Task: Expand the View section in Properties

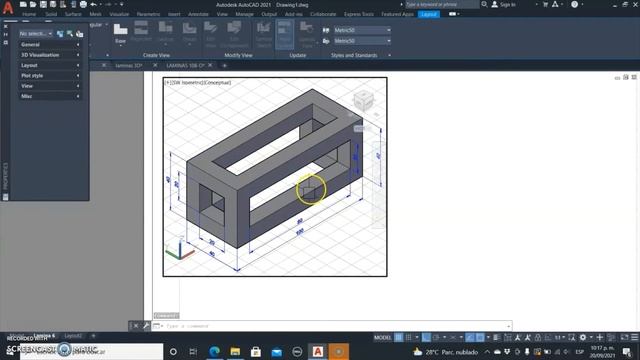Action: 50,86
